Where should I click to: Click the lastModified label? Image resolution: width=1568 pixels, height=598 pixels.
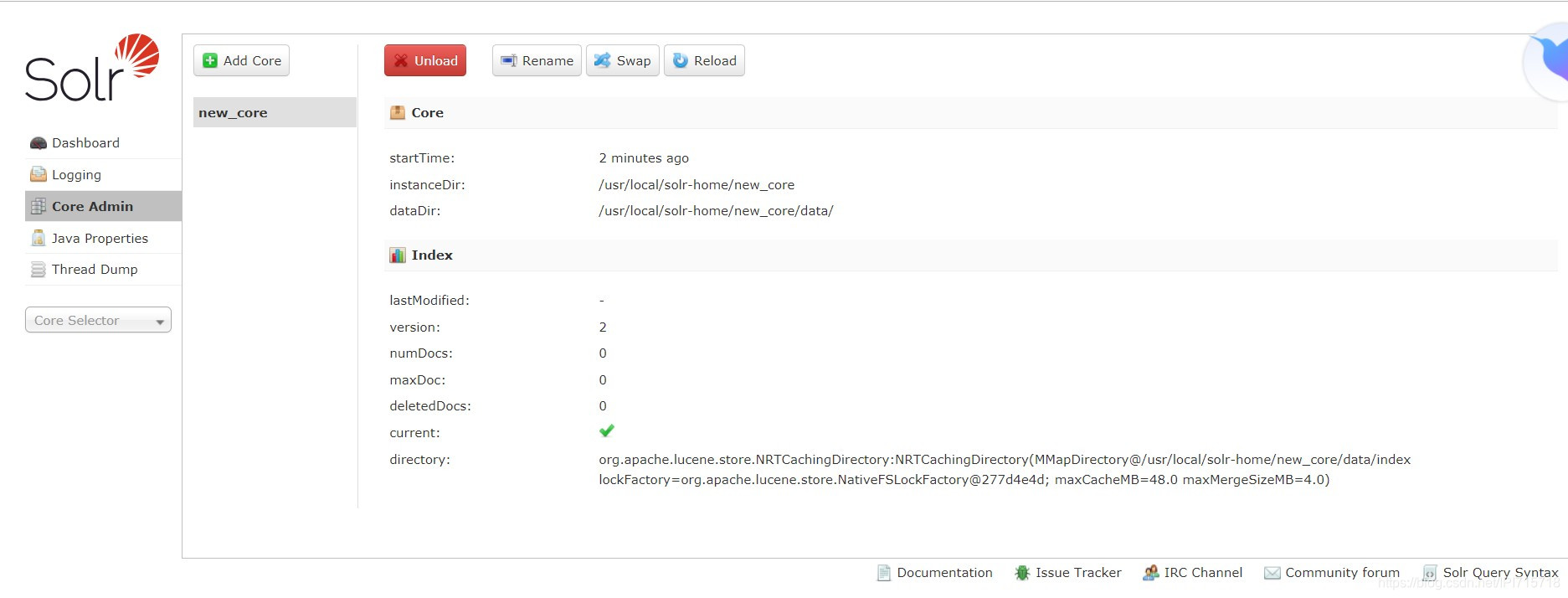point(429,301)
